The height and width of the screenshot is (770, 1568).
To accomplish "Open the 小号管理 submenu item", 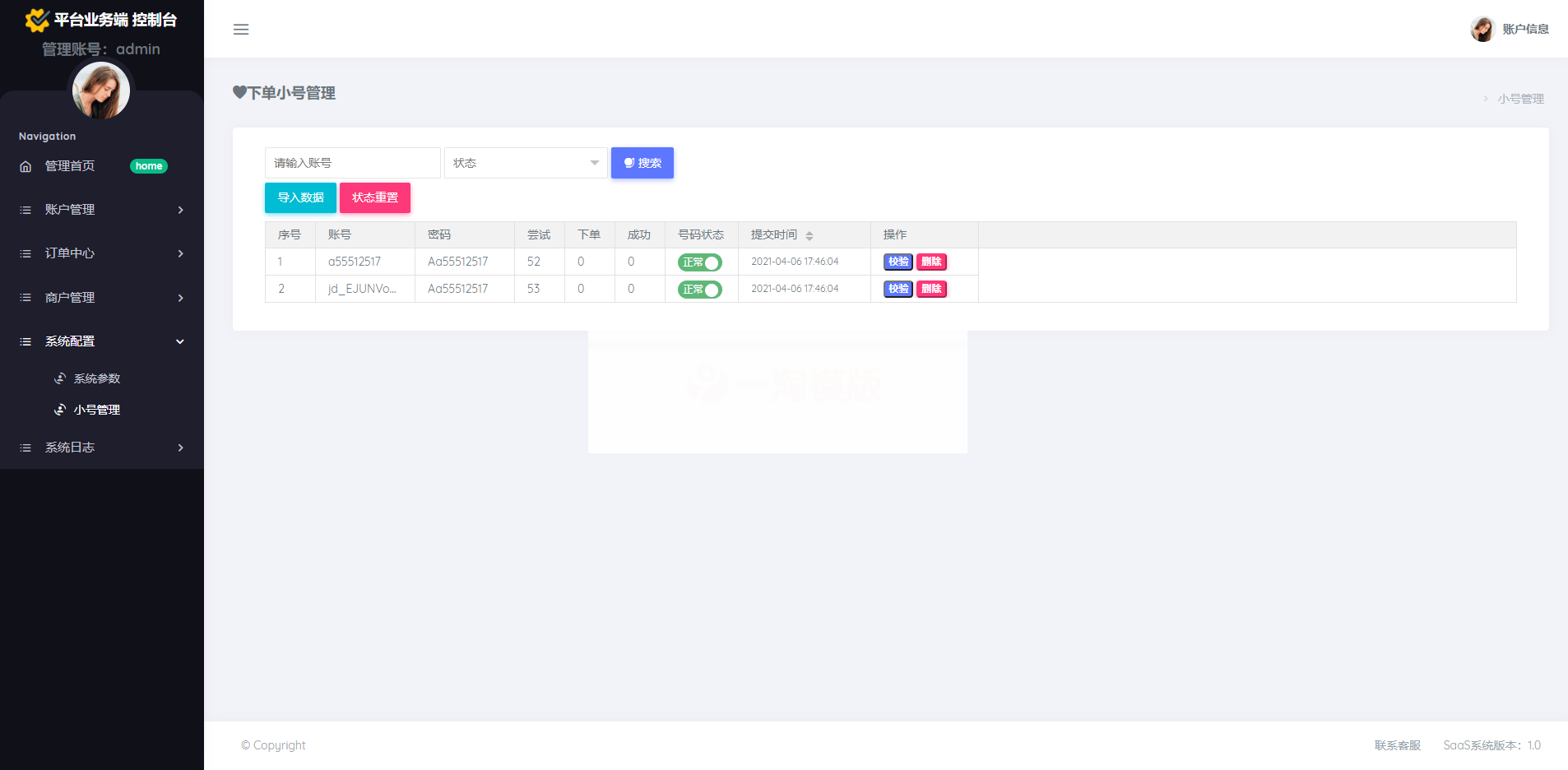I will (96, 410).
